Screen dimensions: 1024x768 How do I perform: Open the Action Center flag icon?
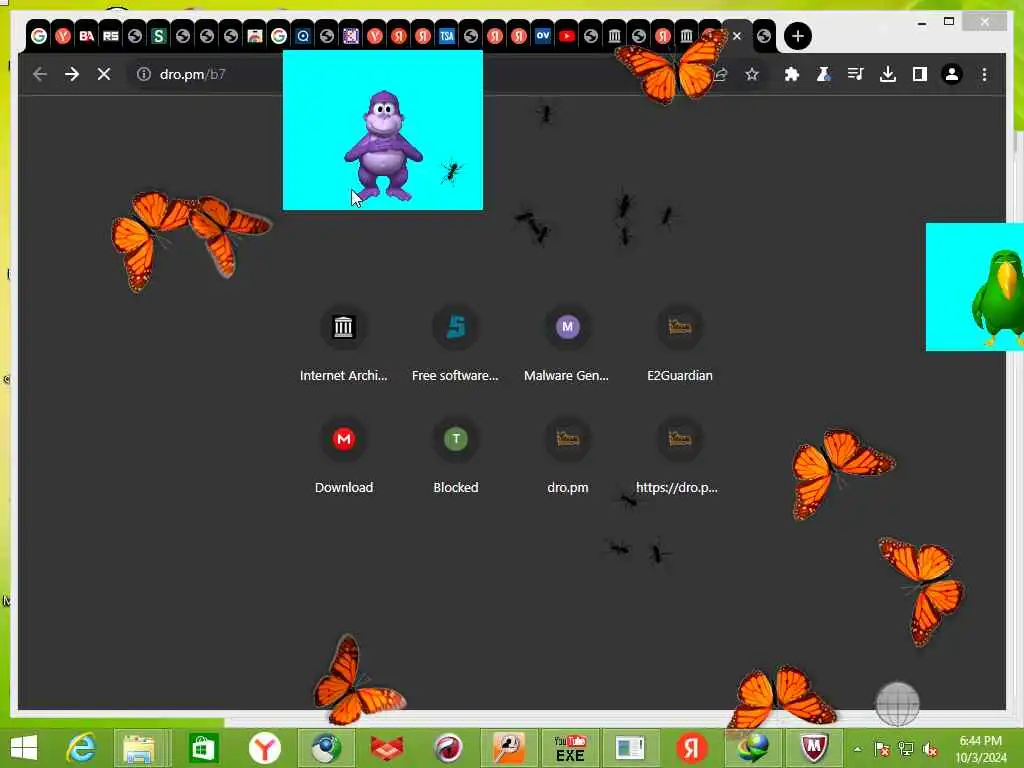[882, 749]
